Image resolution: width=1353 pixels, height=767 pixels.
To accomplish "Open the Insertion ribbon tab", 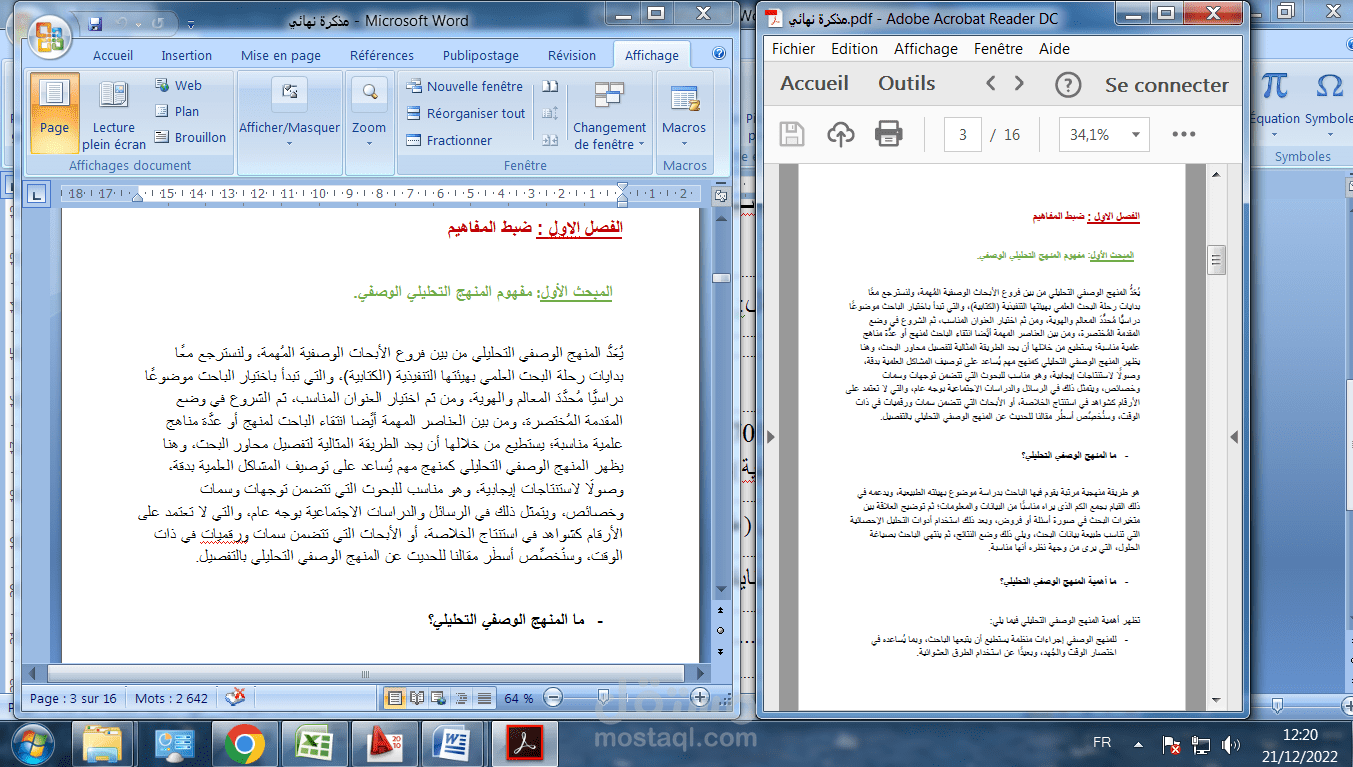I will pos(187,56).
